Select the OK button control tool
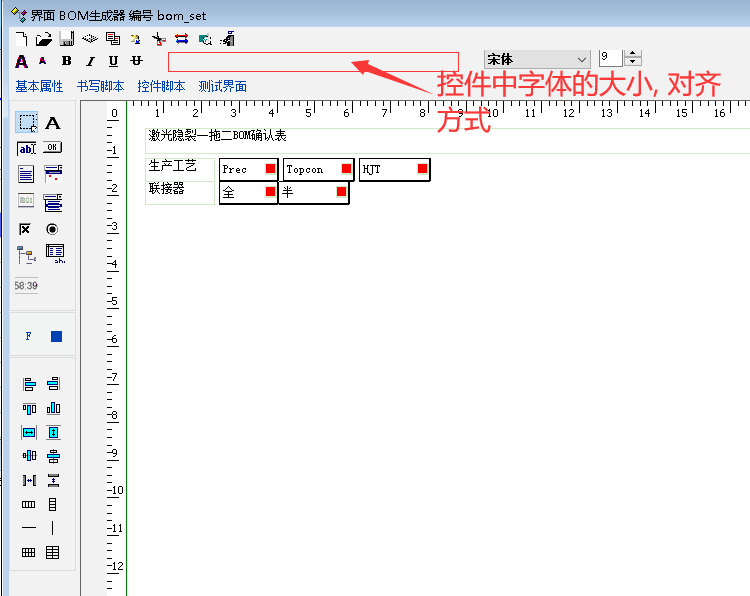Viewport: 750px width, 596px height. coord(53,149)
